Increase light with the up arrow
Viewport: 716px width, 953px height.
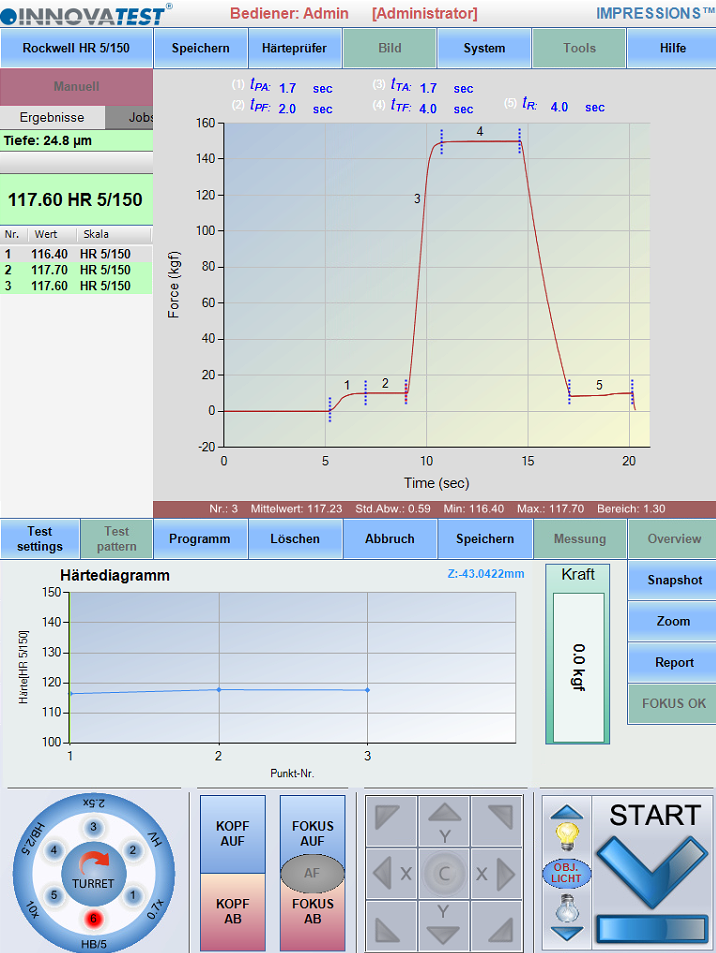point(566,811)
